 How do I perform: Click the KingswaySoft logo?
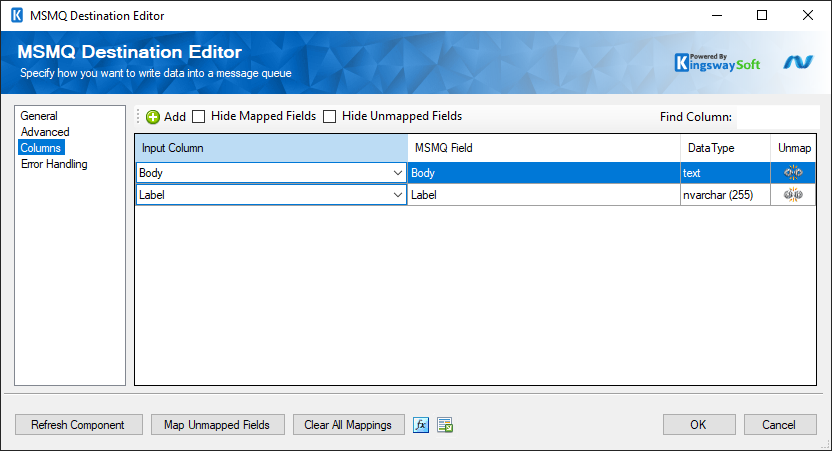point(717,63)
